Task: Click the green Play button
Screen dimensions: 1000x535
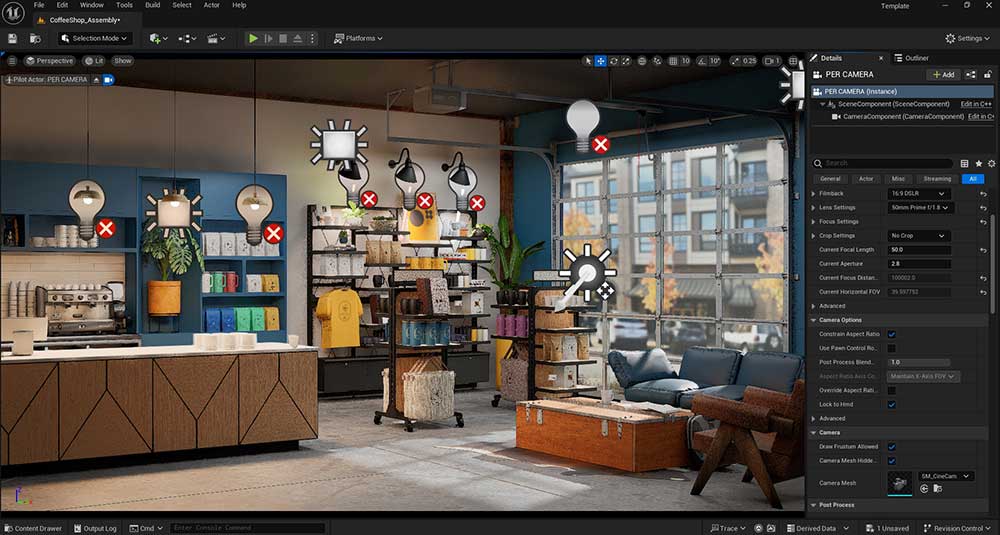Action: tap(253, 38)
